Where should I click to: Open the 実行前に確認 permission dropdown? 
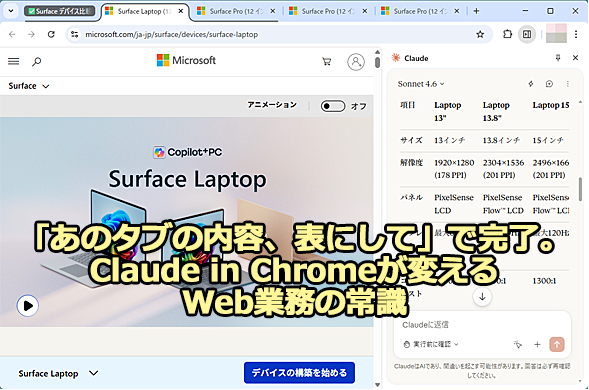point(431,344)
